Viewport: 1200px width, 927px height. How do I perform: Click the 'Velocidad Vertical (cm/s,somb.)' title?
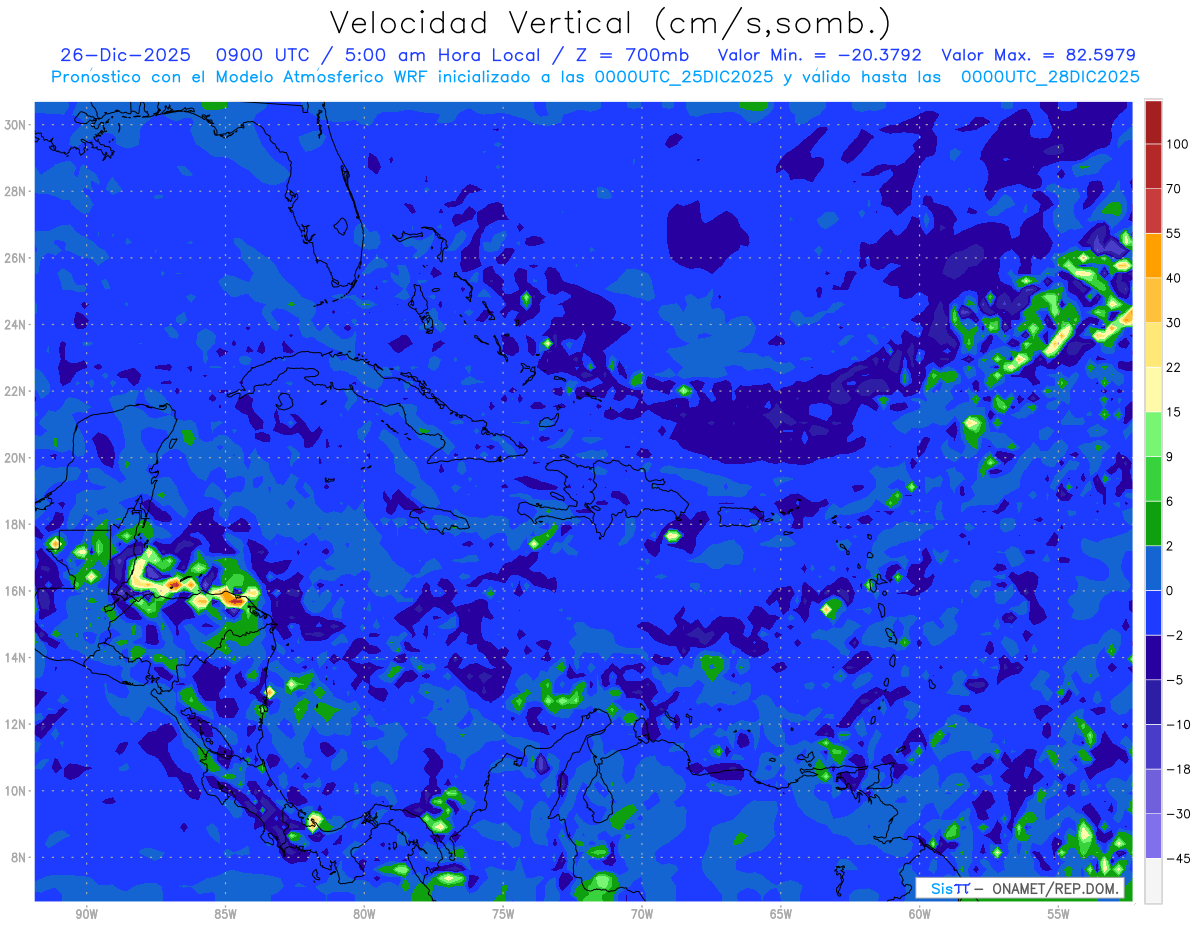610,23
